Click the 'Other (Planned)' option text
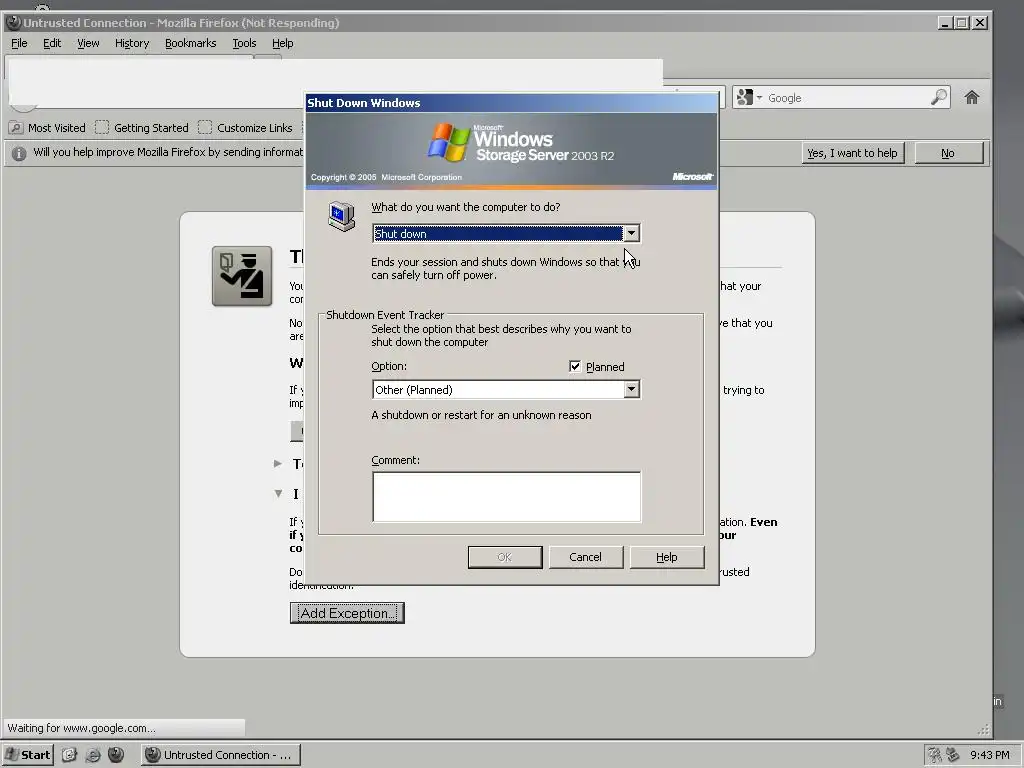Viewport: 1024px width, 768px height. tap(413, 390)
